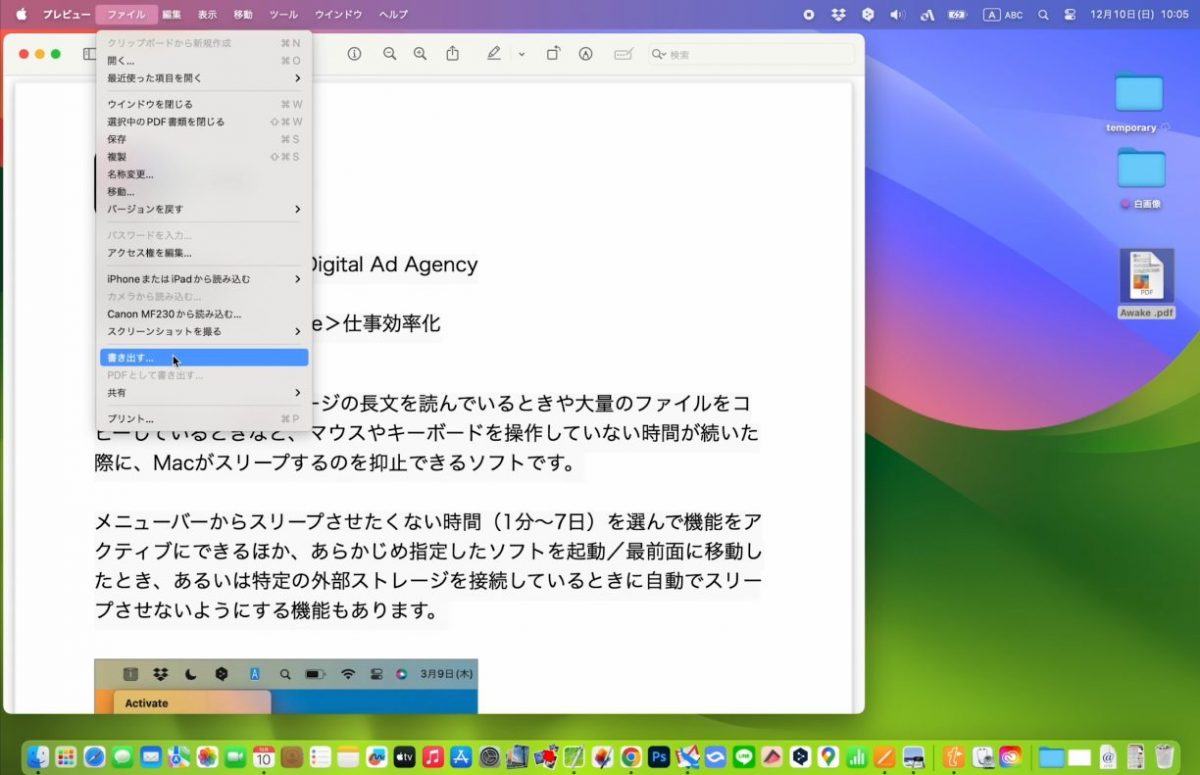Expand iPhoneまたはiPadから読み込む submenu
The image size is (1200, 775).
point(204,279)
